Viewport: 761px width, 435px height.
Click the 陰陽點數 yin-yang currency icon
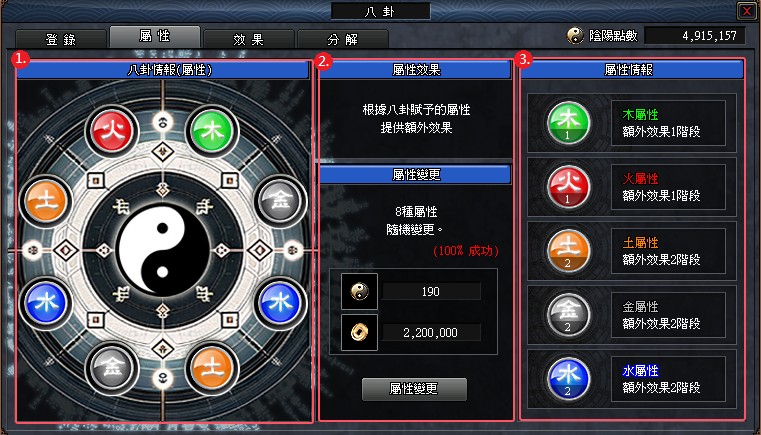coord(575,35)
